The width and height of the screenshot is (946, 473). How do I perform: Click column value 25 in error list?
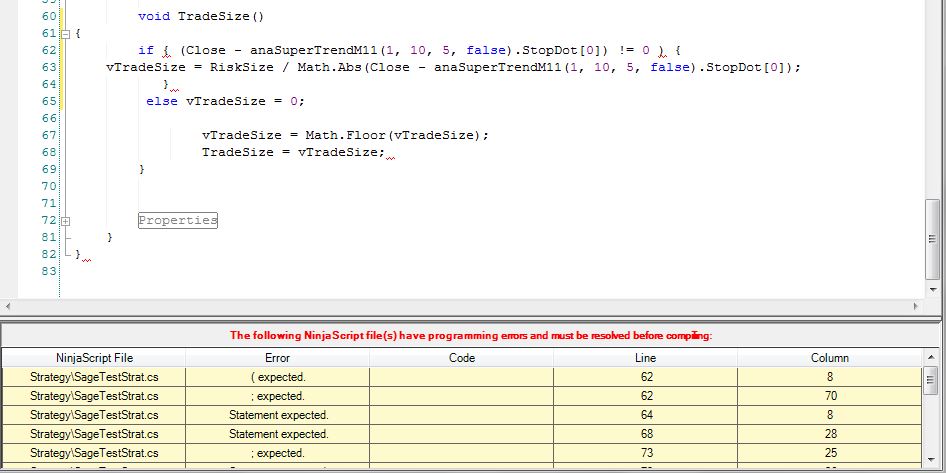[x=830, y=452]
